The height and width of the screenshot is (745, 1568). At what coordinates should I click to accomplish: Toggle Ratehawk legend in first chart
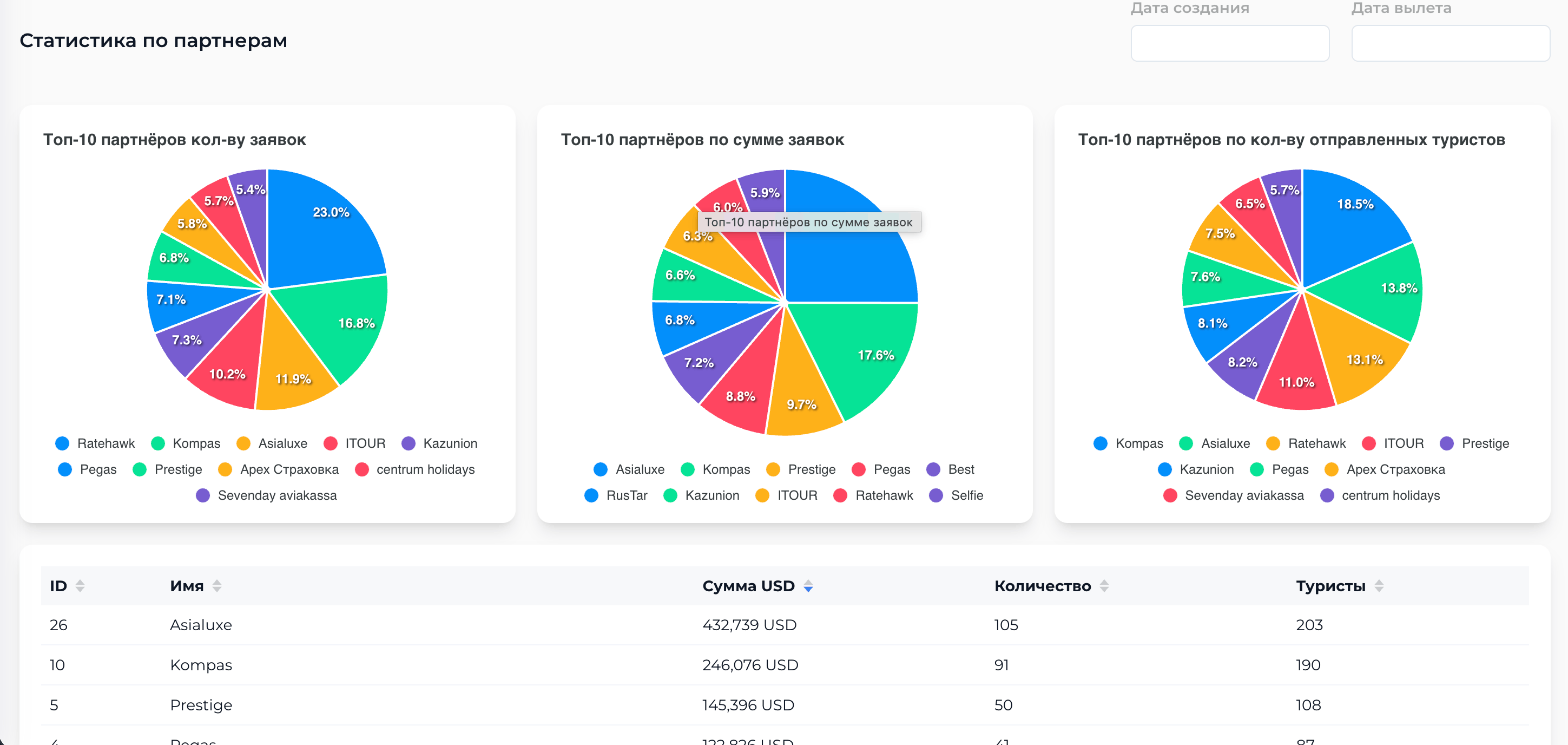tap(95, 443)
